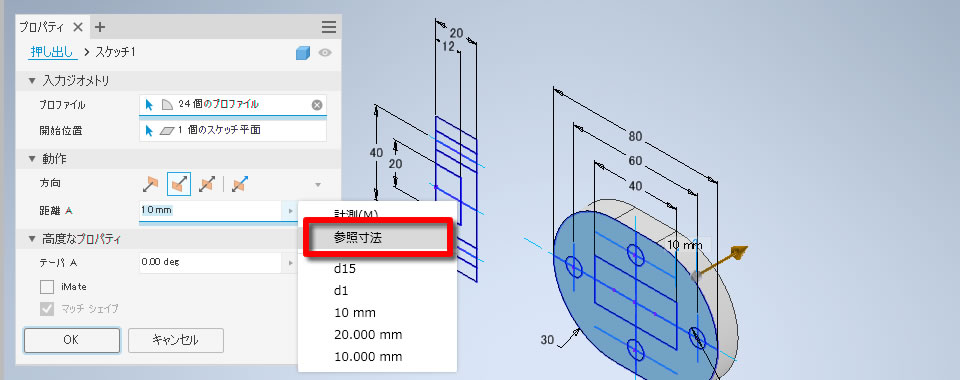
Task: Add a new panel tab with plus
Action: pyautogui.click(x=100, y=27)
